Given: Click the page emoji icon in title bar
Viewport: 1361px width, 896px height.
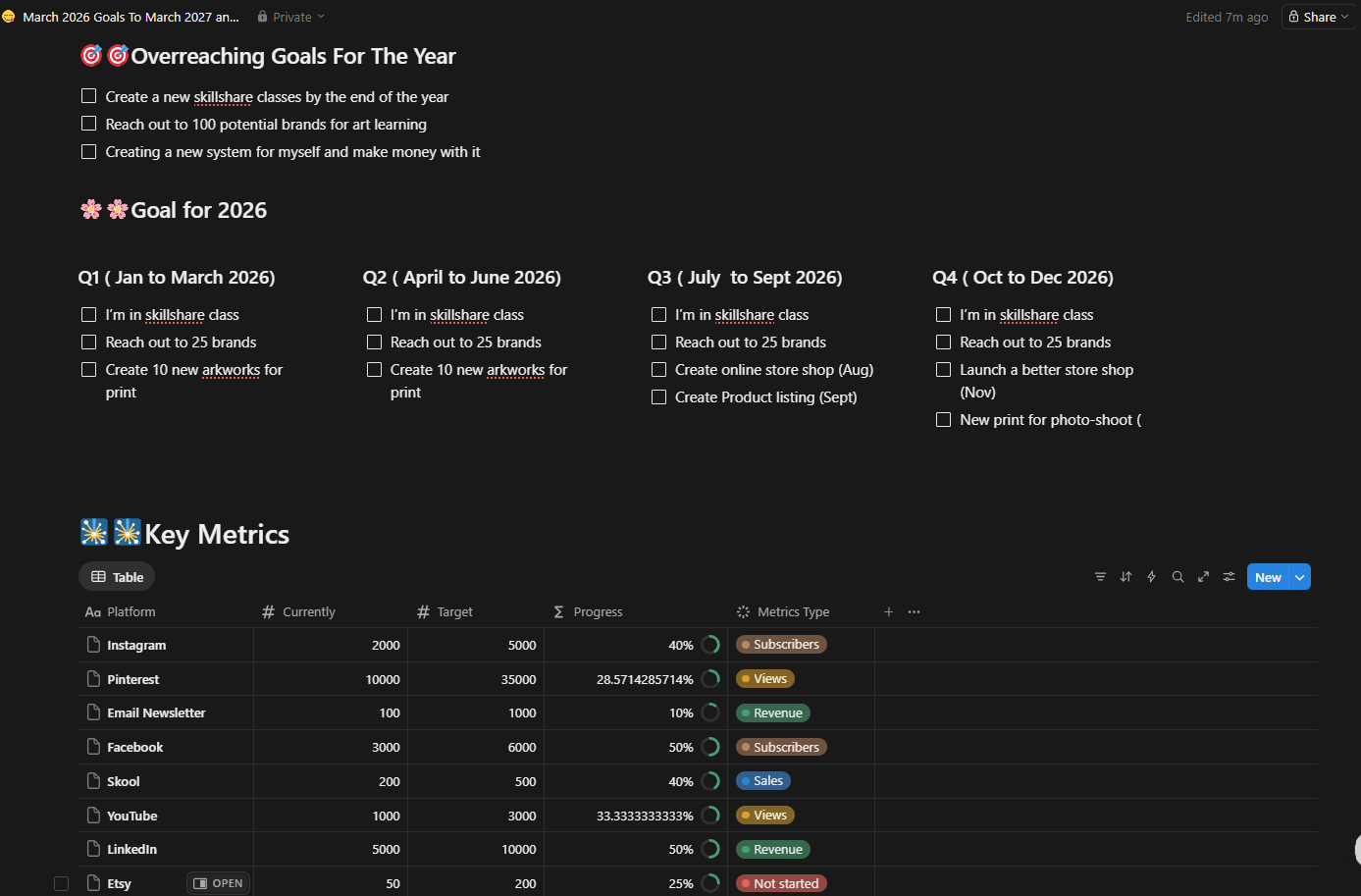Looking at the screenshot, I should click(9, 17).
